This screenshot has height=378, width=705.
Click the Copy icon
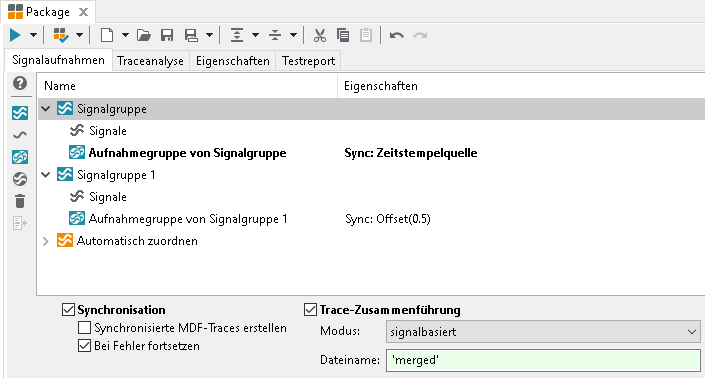pos(343,35)
